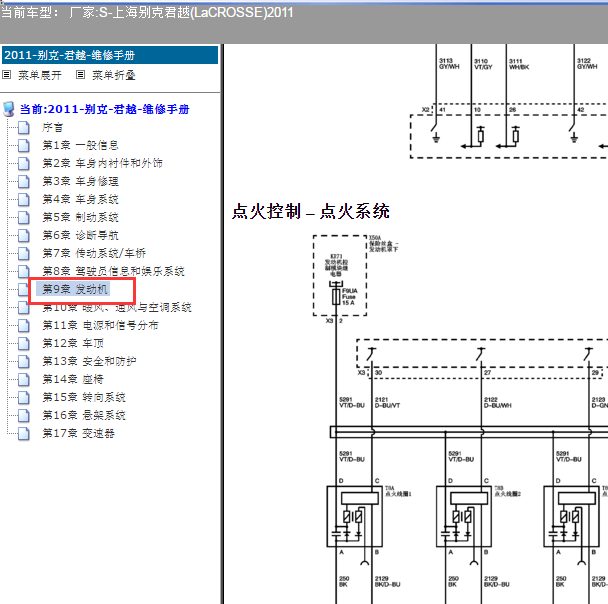Open 第17章 变速器
Image resolution: width=608 pixels, height=604 pixels.
pyautogui.click(x=78, y=433)
